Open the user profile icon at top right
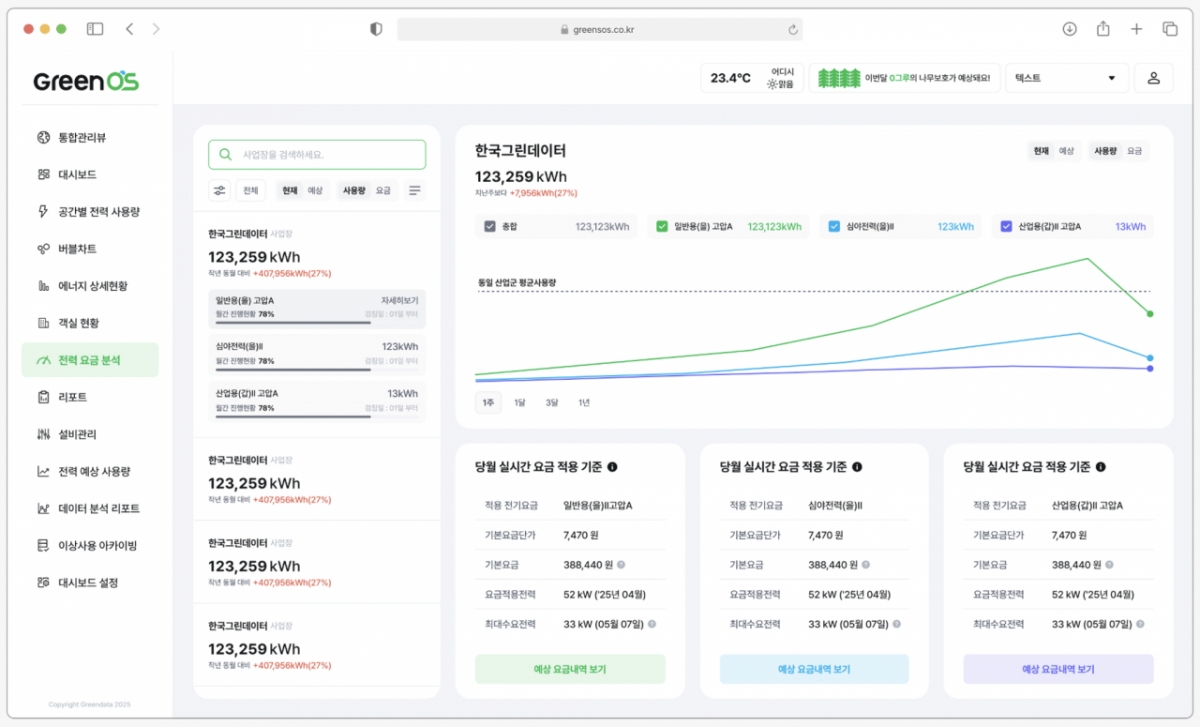 pyautogui.click(x=1154, y=77)
